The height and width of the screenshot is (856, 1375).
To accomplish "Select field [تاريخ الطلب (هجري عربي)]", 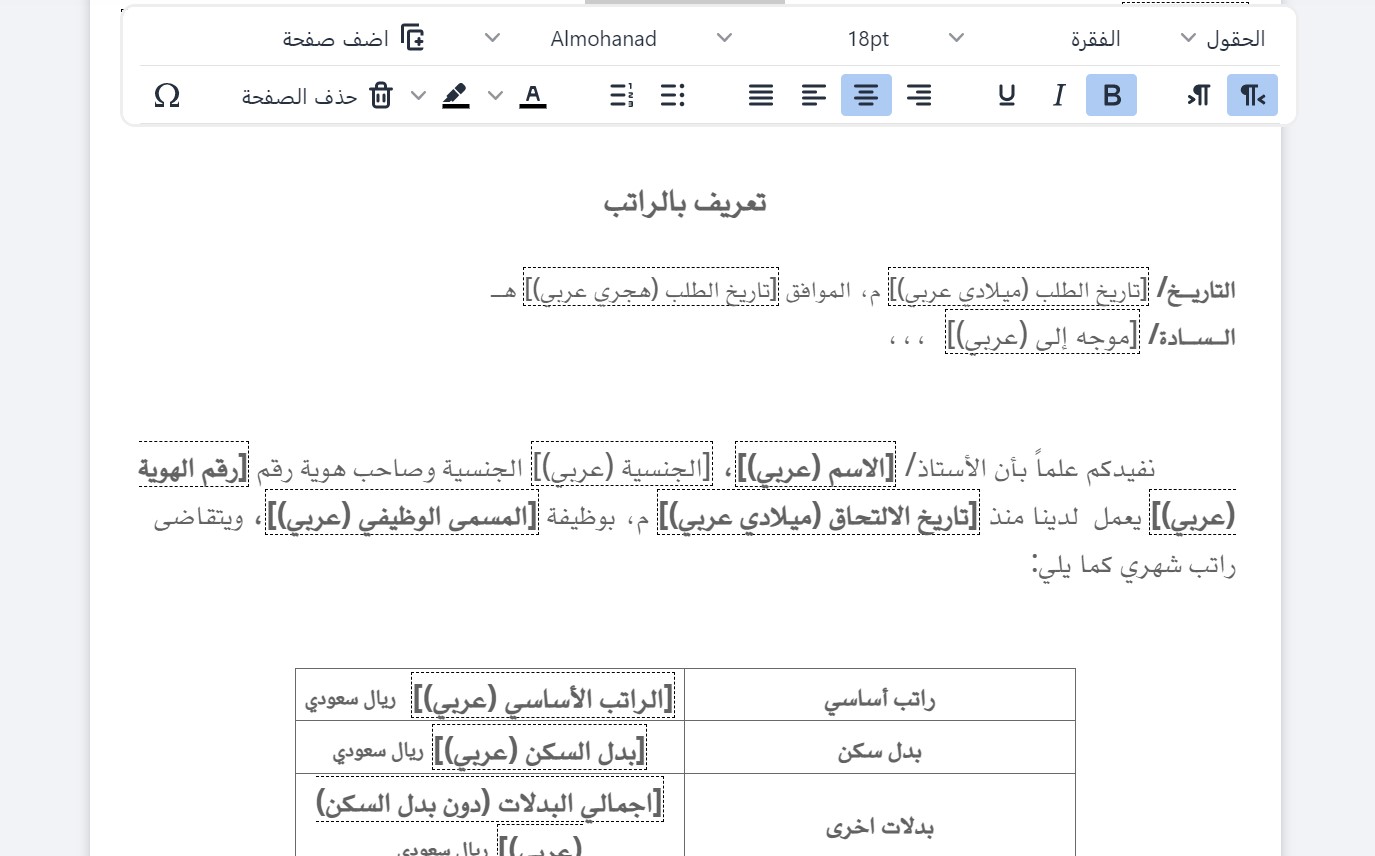I will coord(651,287).
